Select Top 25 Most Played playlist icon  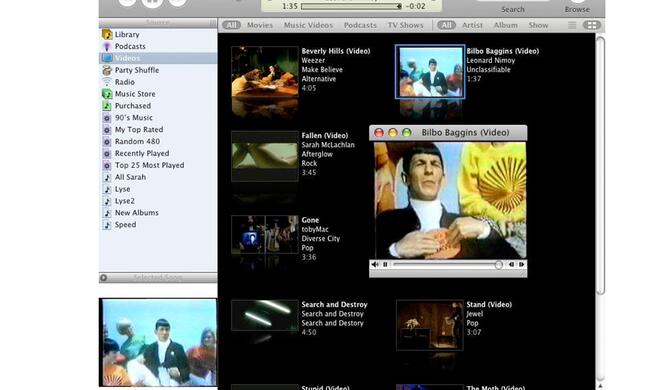tap(107, 165)
